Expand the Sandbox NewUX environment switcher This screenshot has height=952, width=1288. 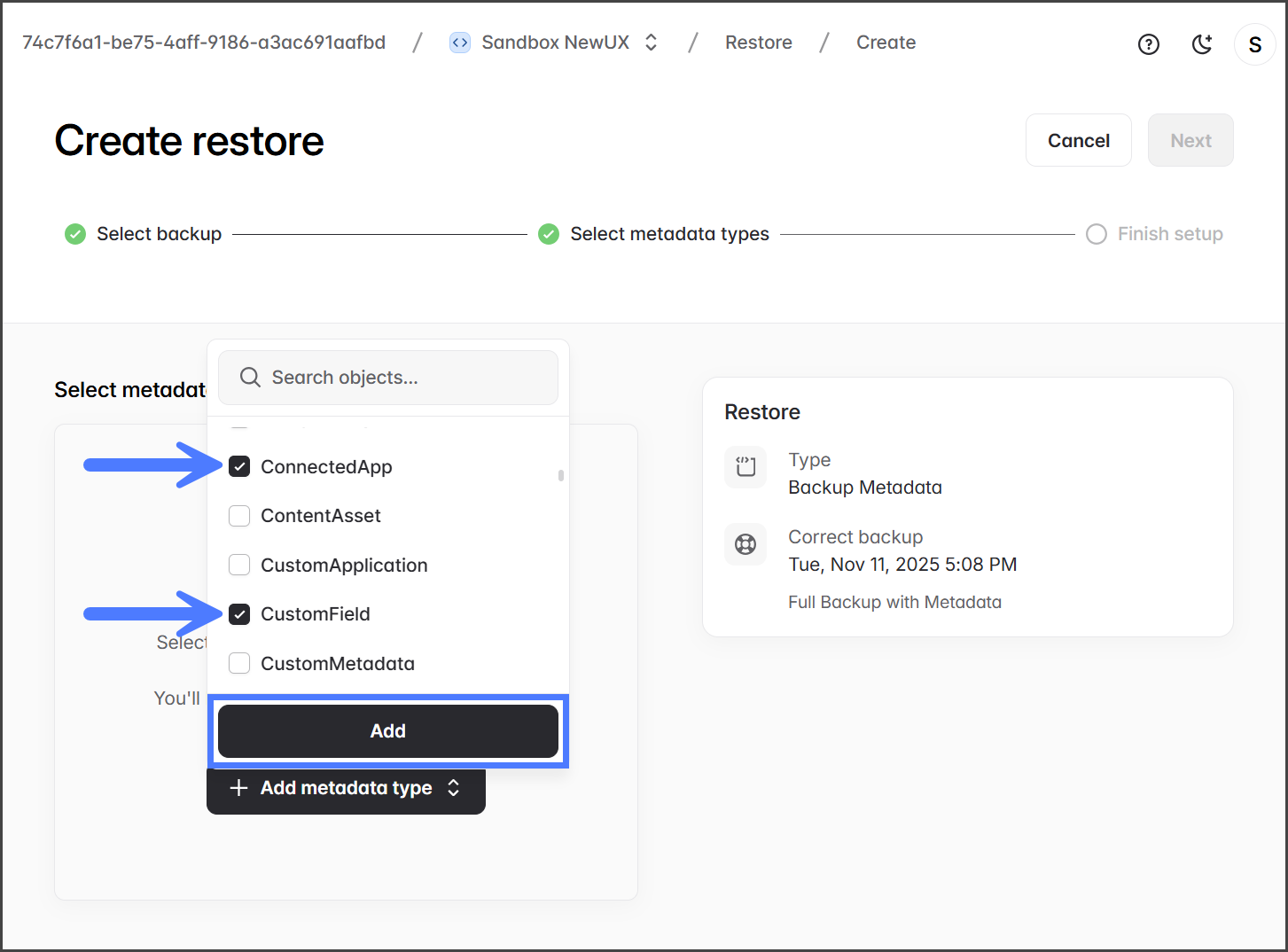651,43
